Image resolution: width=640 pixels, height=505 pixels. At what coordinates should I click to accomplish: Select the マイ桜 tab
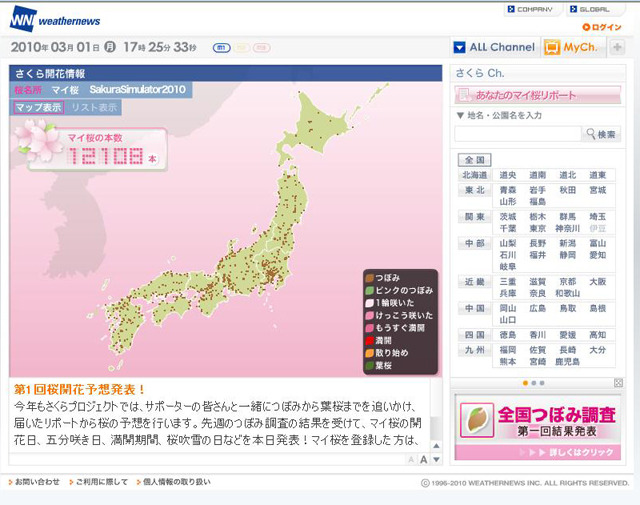(66, 90)
